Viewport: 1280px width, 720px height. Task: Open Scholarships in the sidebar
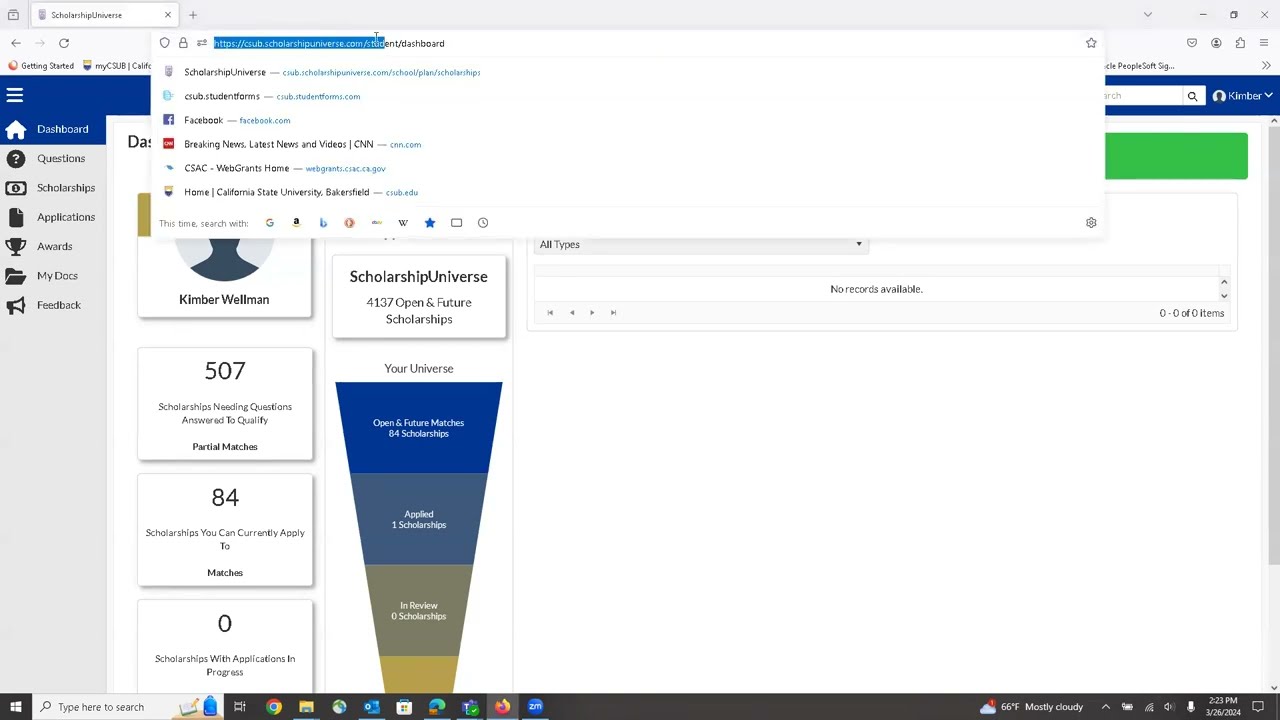click(x=53, y=188)
